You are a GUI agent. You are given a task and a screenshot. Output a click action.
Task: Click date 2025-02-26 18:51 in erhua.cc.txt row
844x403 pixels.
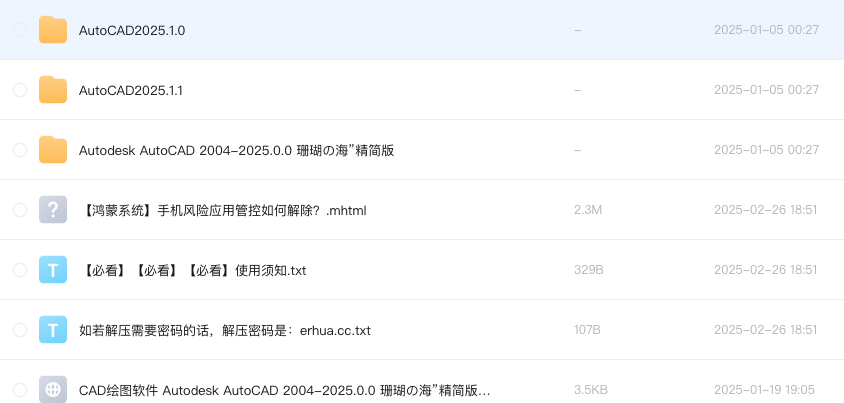click(x=765, y=330)
